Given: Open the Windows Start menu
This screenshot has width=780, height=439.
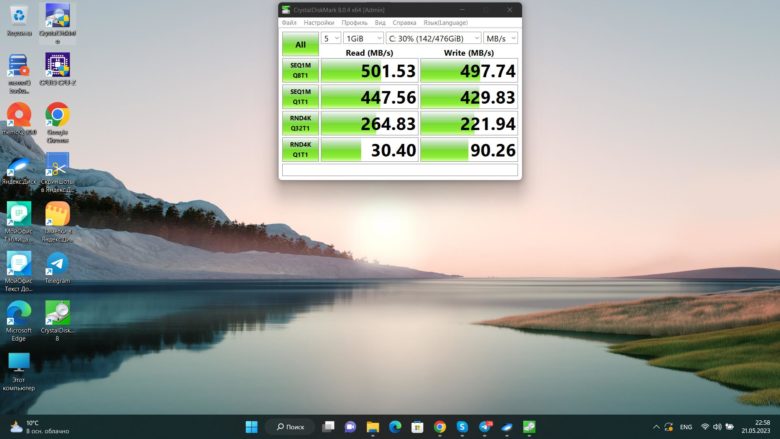Looking at the screenshot, I should [x=252, y=427].
